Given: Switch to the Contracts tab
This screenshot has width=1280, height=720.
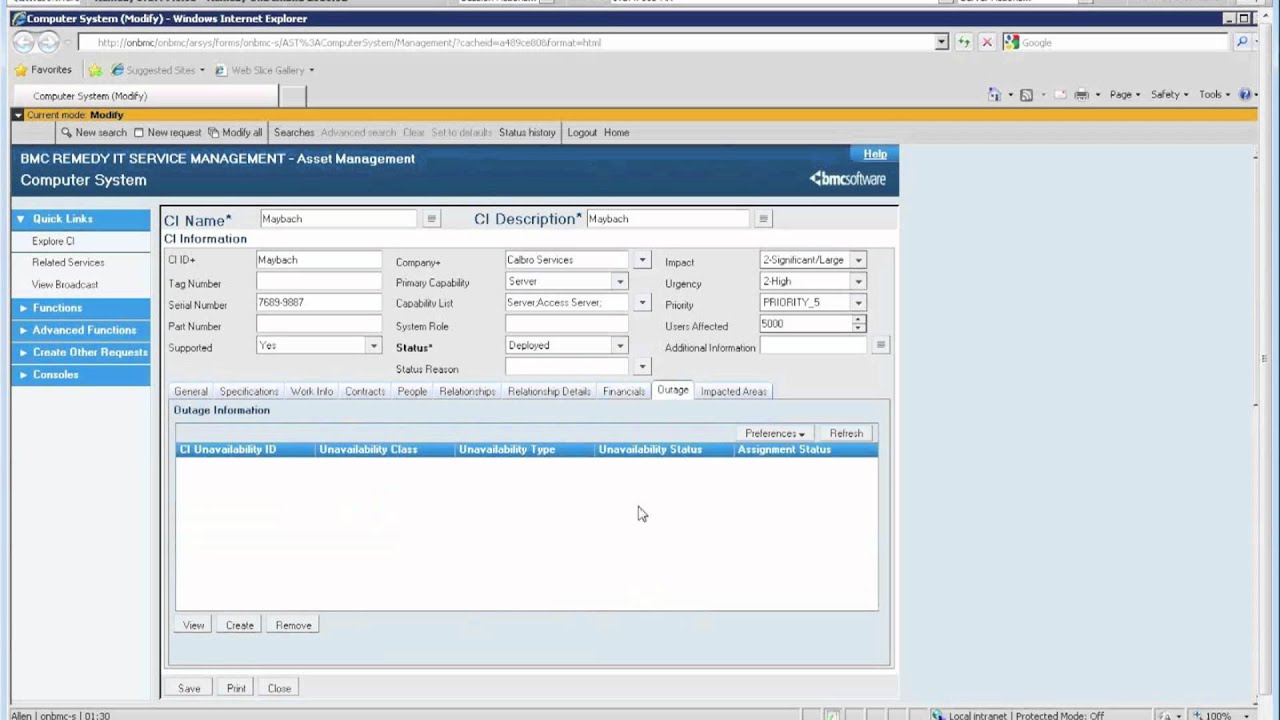Looking at the screenshot, I should 365,391.
